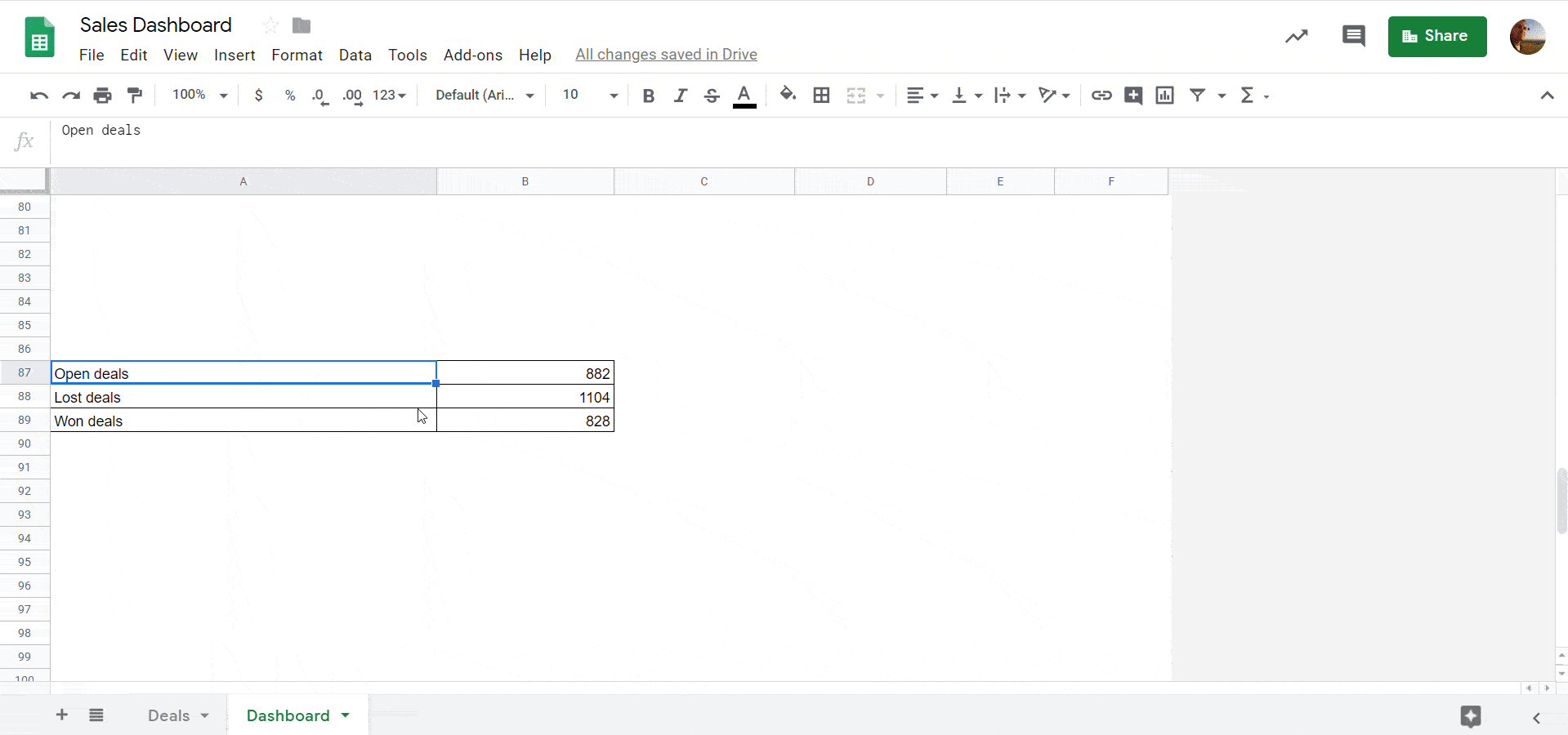Star the Sales Dashboard document

[270, 25]
